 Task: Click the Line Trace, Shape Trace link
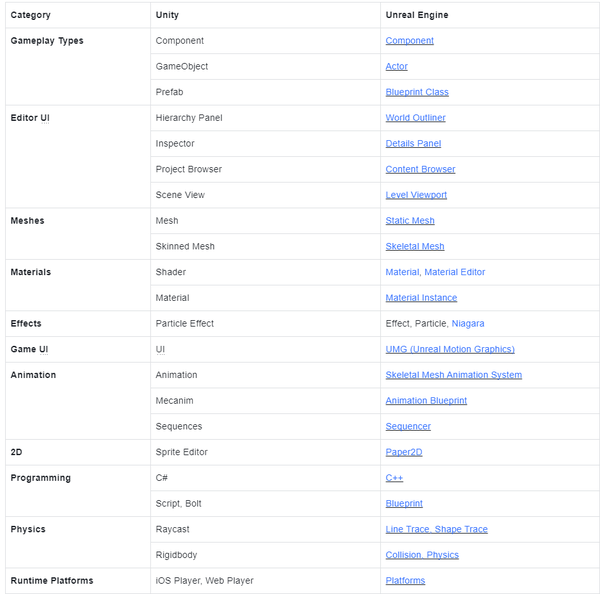click(436, 530)
